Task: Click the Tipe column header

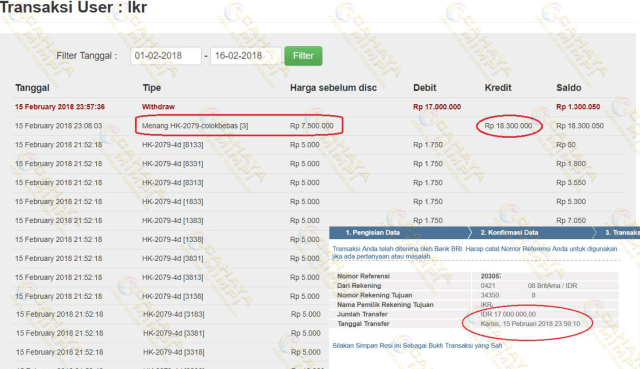Action: click(x=151, y=88)
